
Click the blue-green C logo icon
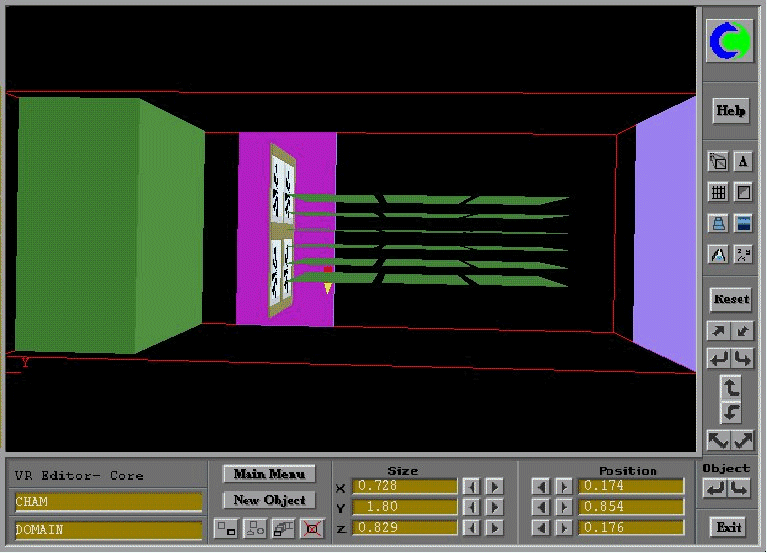pos(730,41)
